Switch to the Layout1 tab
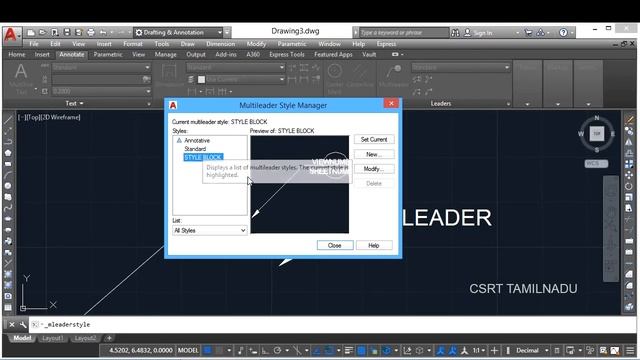The height and width of the screenshot is (360, 640). tap(53, 338)
